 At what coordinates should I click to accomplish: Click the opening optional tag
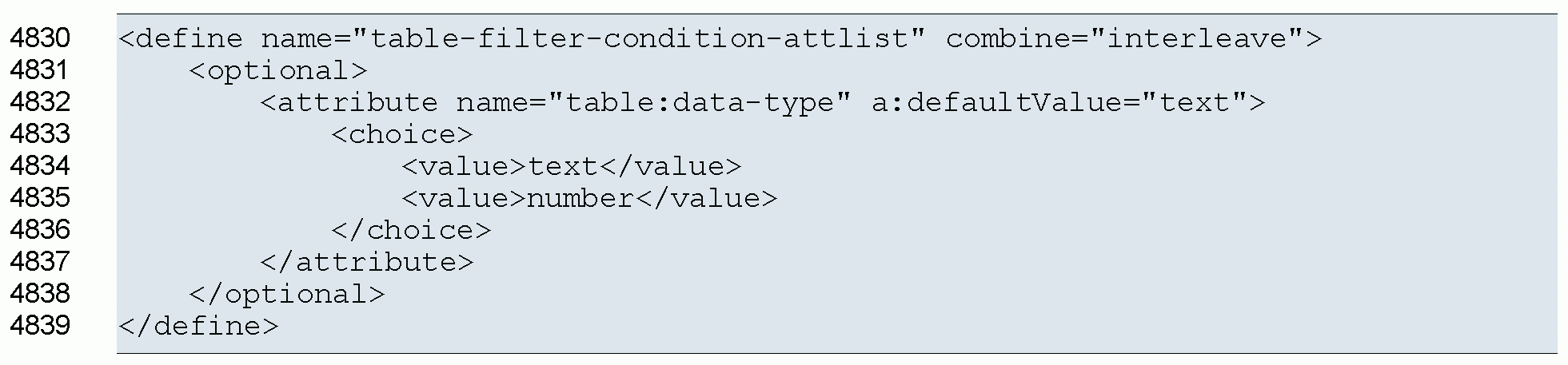coord(278,70)
